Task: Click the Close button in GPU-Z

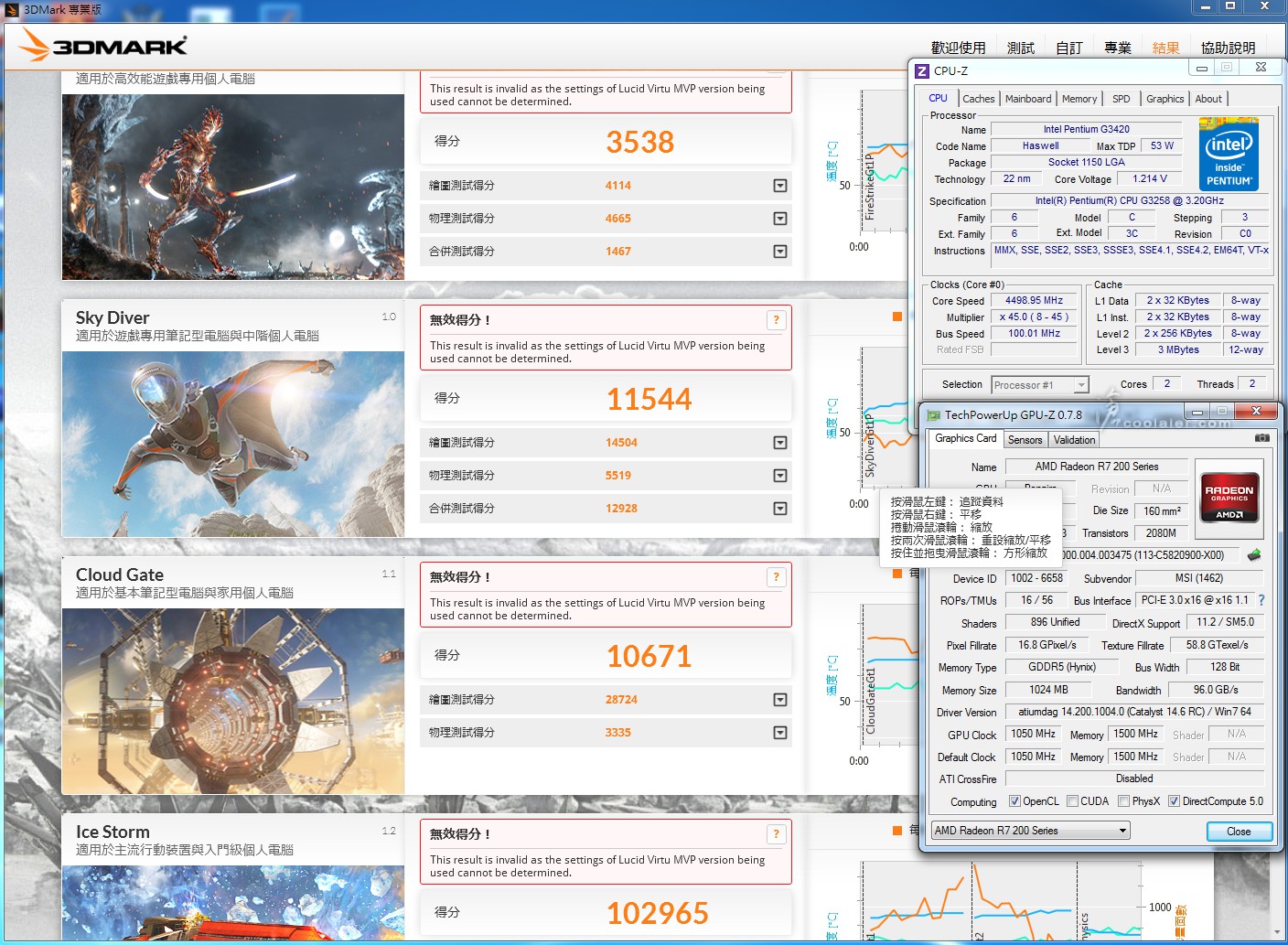Action: (1239, 831)
